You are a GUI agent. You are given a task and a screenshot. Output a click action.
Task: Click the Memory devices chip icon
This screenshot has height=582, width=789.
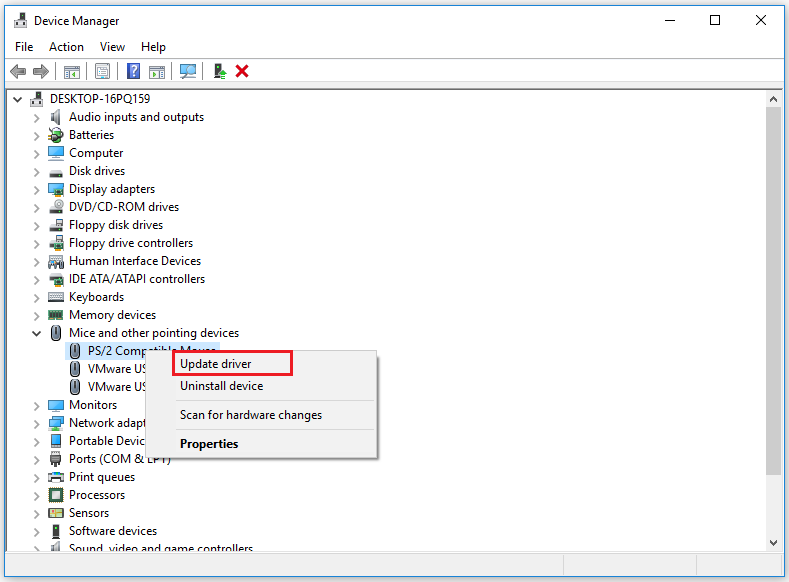click(55, 315)
